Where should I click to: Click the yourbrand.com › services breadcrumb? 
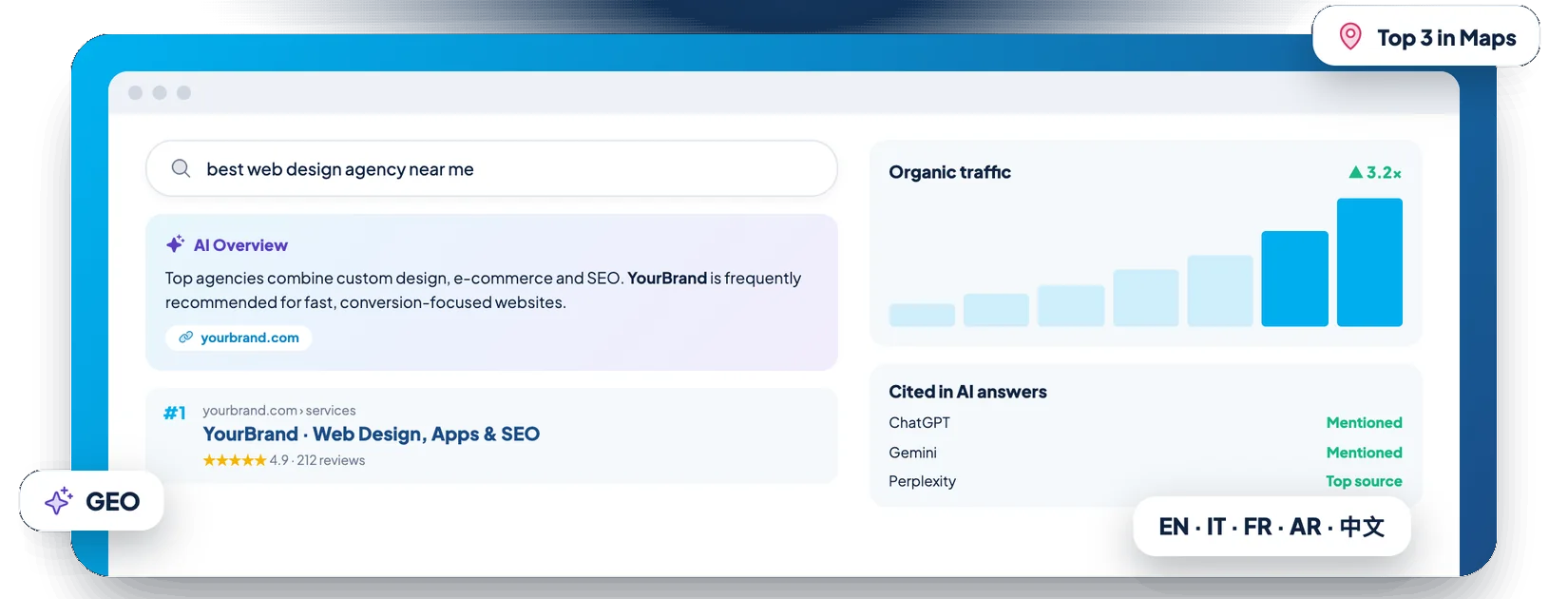pos(279,411)
